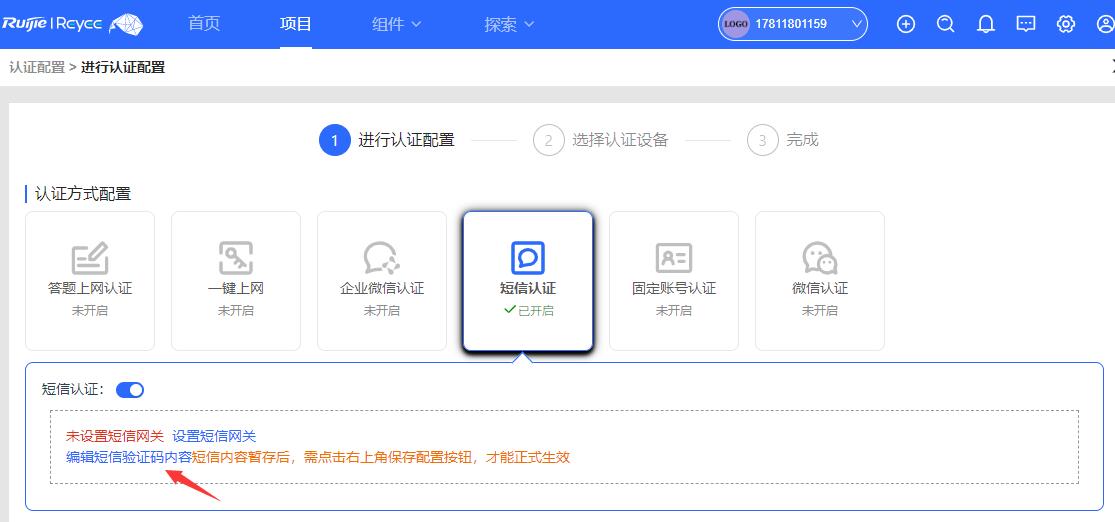The image size is (1115, 522).
Task: Go to the 首页 tab
Action: [204, 24]
